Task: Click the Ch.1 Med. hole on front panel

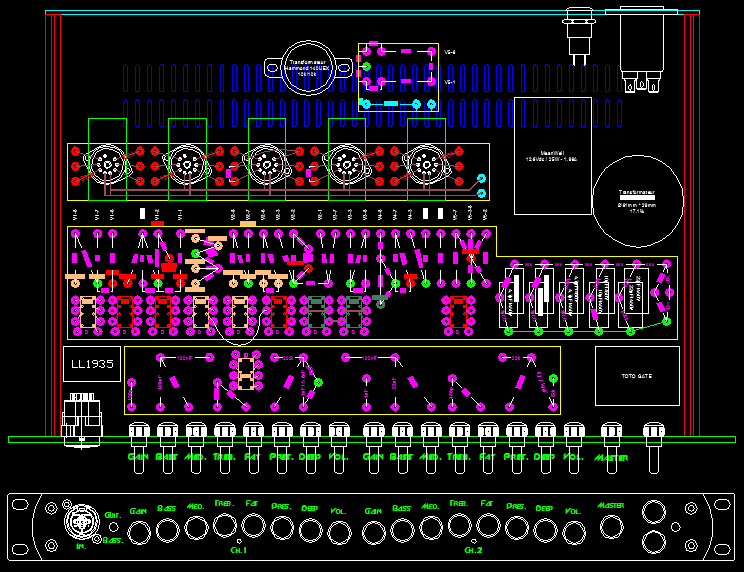Action: (196, 528)
